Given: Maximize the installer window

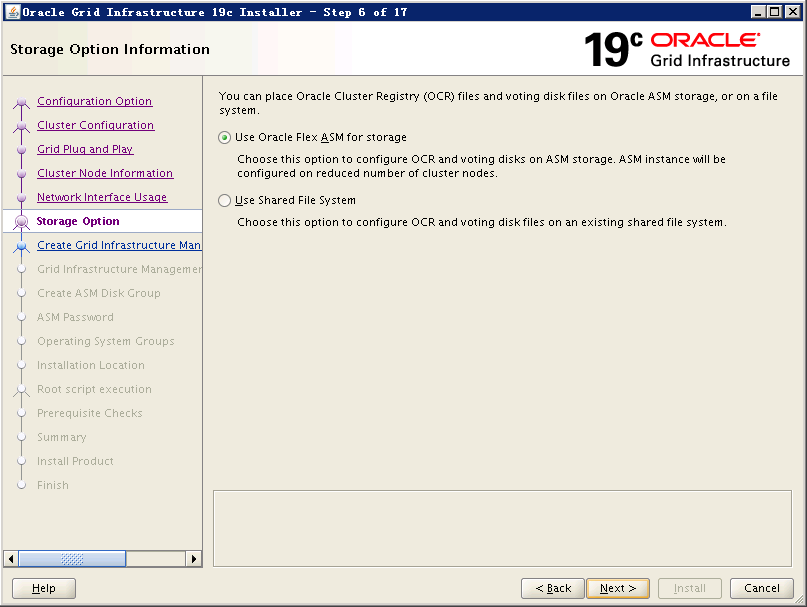Looking at the screenshot, I should click(x=775, y=11).
